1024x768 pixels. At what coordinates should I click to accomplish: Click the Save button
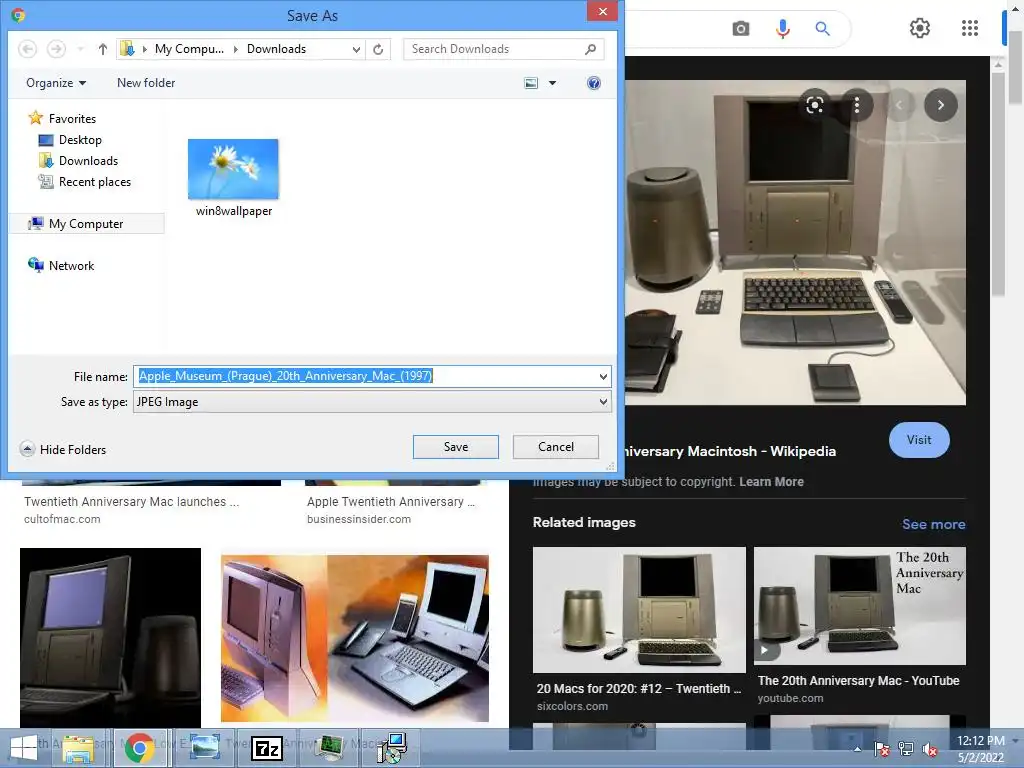coord(456,447)
